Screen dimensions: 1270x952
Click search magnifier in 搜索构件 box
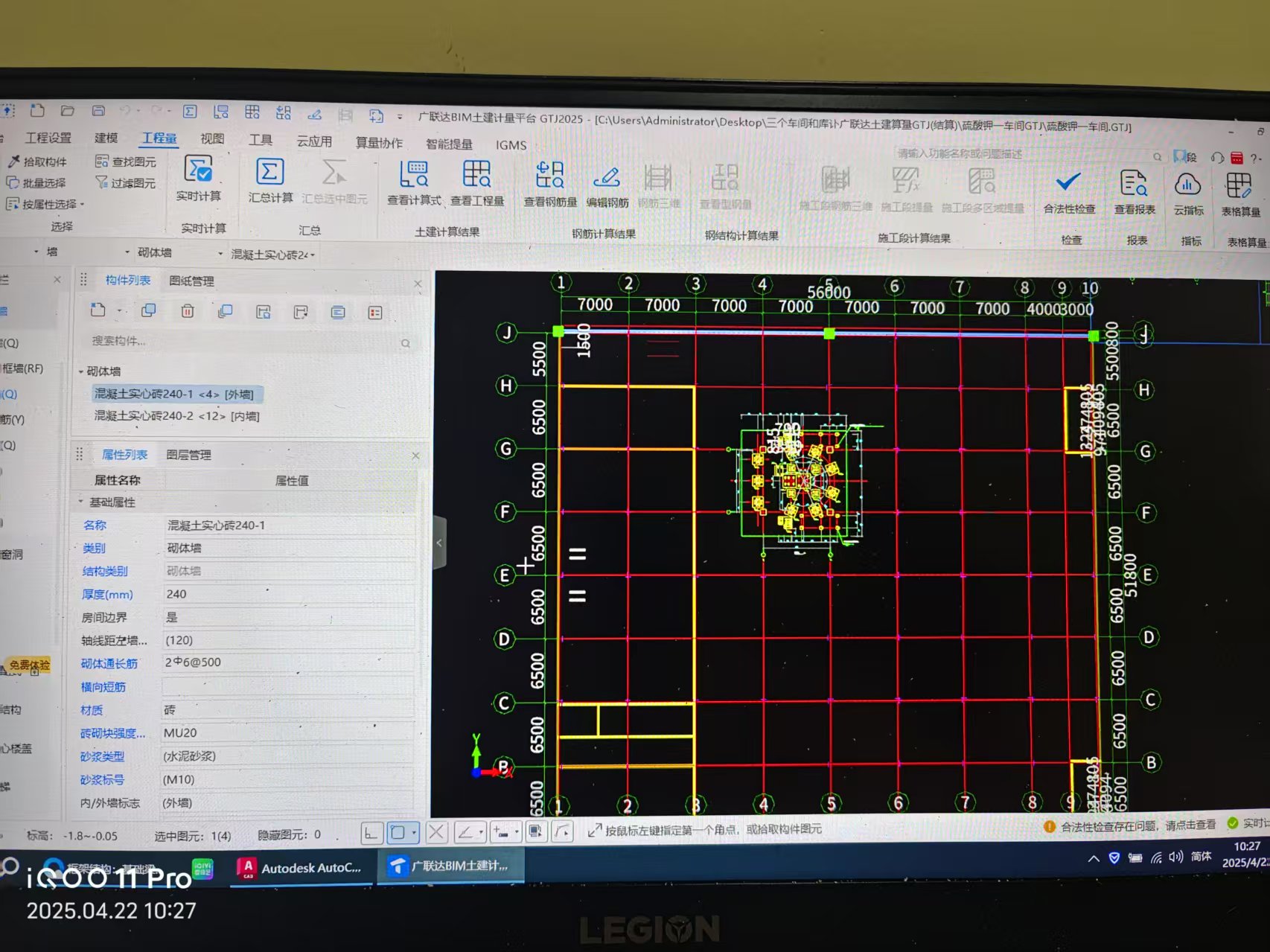click(406, 343)
